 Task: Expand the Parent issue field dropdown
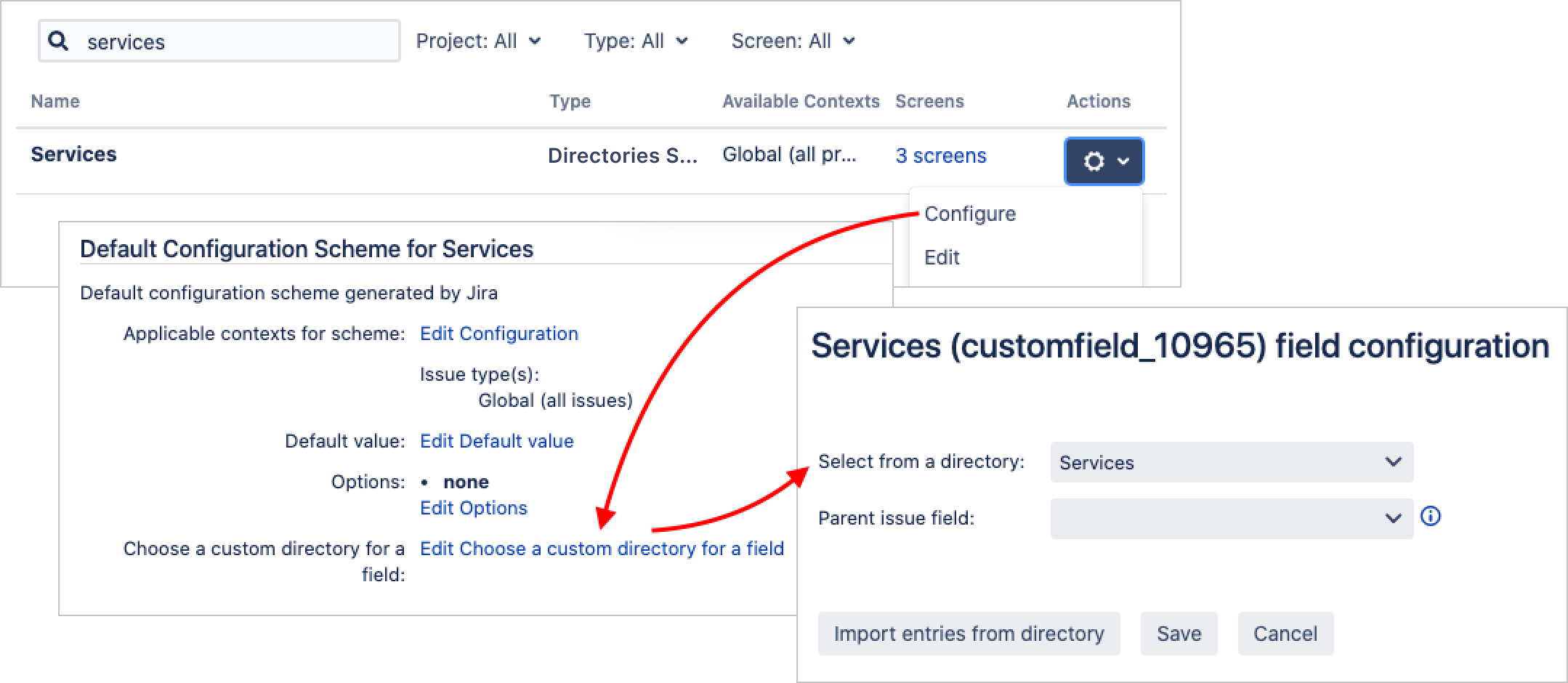[1232, 518]
